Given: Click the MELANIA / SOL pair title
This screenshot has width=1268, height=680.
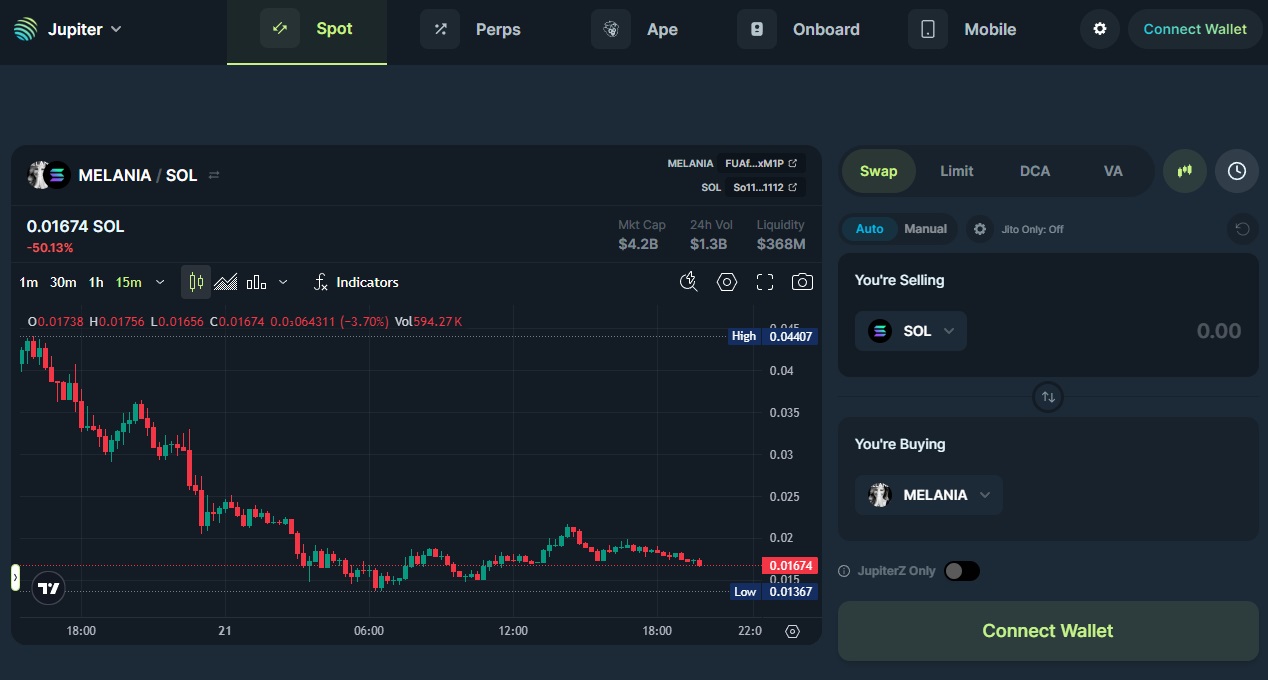Looking at the screenshot, I should click(x=138, y=175).
